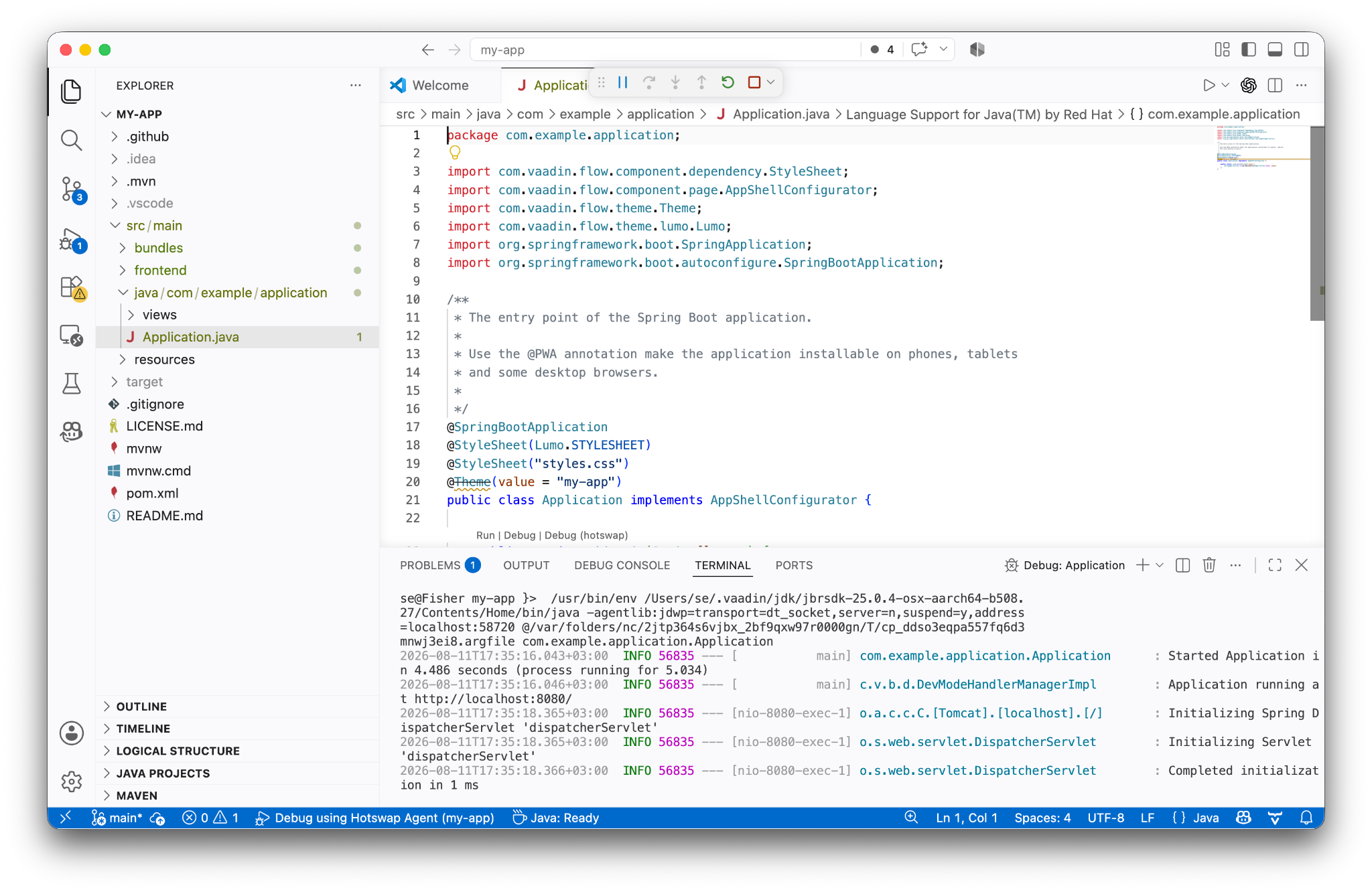
Task: Open notifications bell in status bar
Action: click(1306, 818)
